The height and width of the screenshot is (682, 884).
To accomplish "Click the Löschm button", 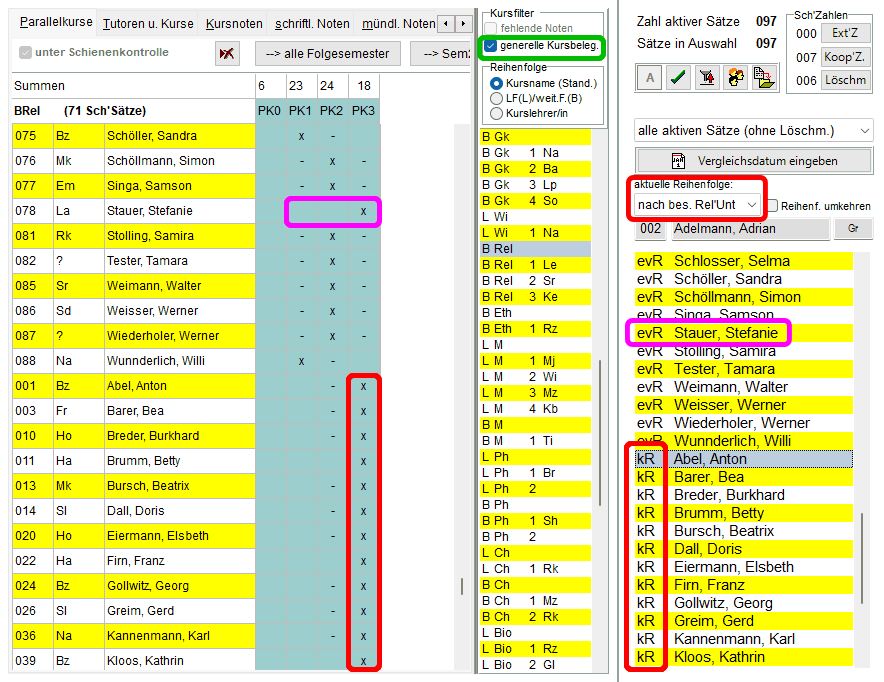I will pos(845,80).
